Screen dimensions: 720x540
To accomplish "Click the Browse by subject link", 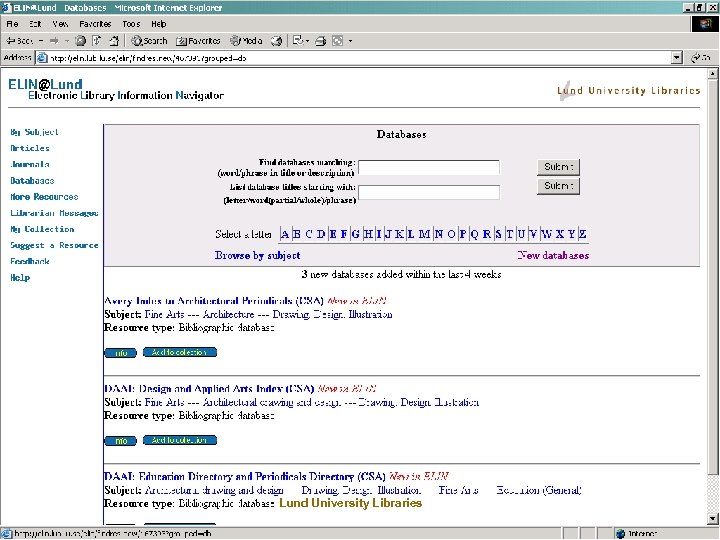I will click(257, 255).
